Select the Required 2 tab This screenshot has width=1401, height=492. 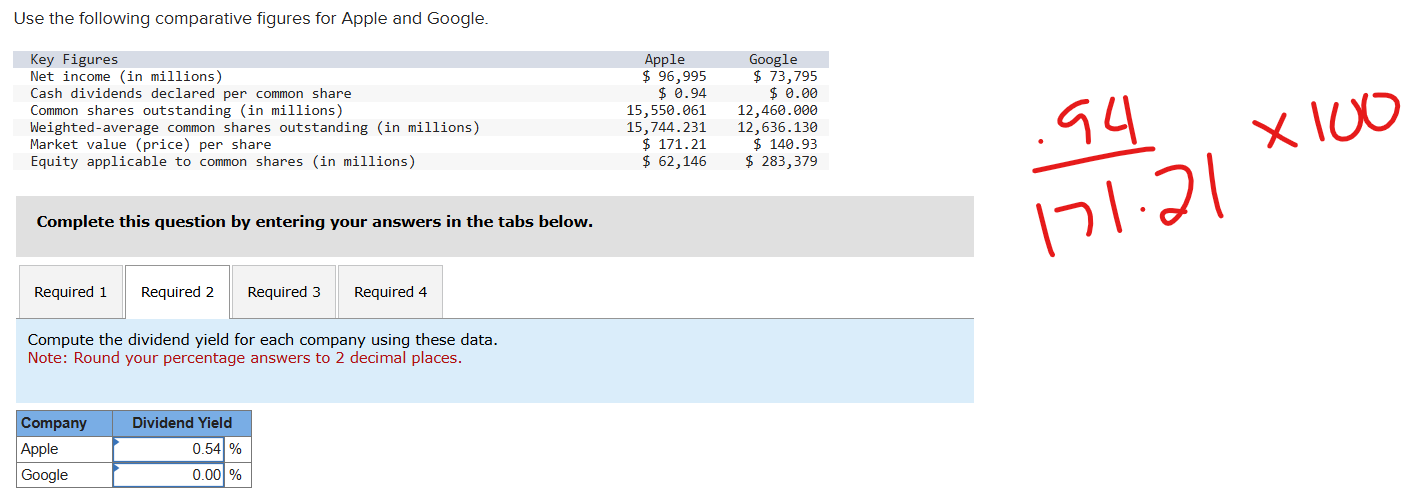pyautogui.click(x=177, y=292)
